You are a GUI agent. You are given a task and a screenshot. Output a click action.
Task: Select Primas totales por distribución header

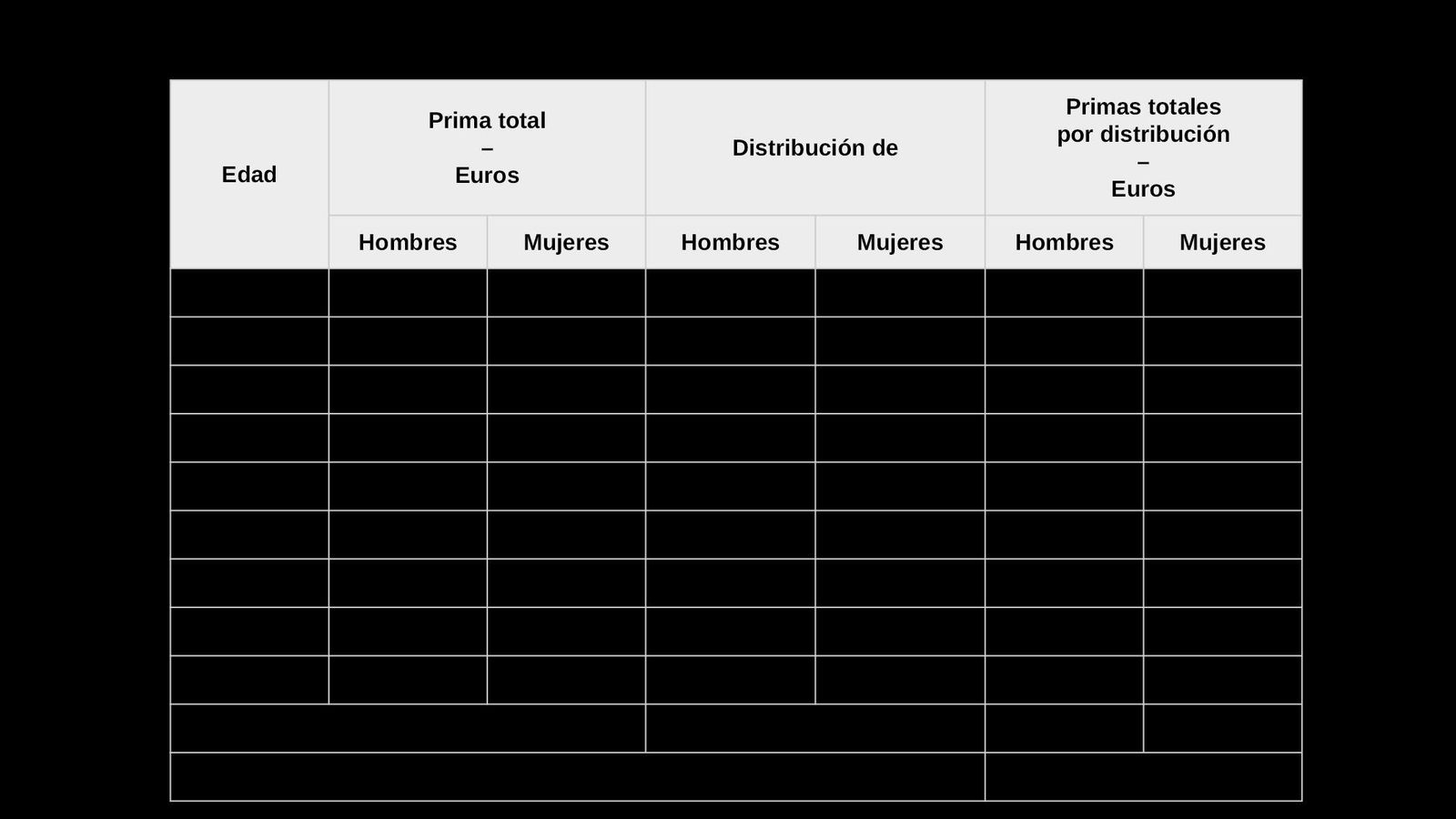point(1143,147)
